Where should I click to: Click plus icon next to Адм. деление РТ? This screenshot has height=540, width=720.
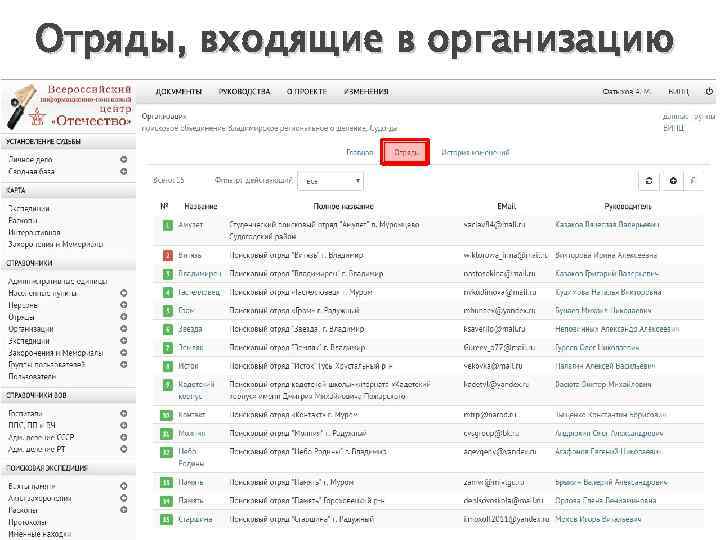tap(124, 449)
